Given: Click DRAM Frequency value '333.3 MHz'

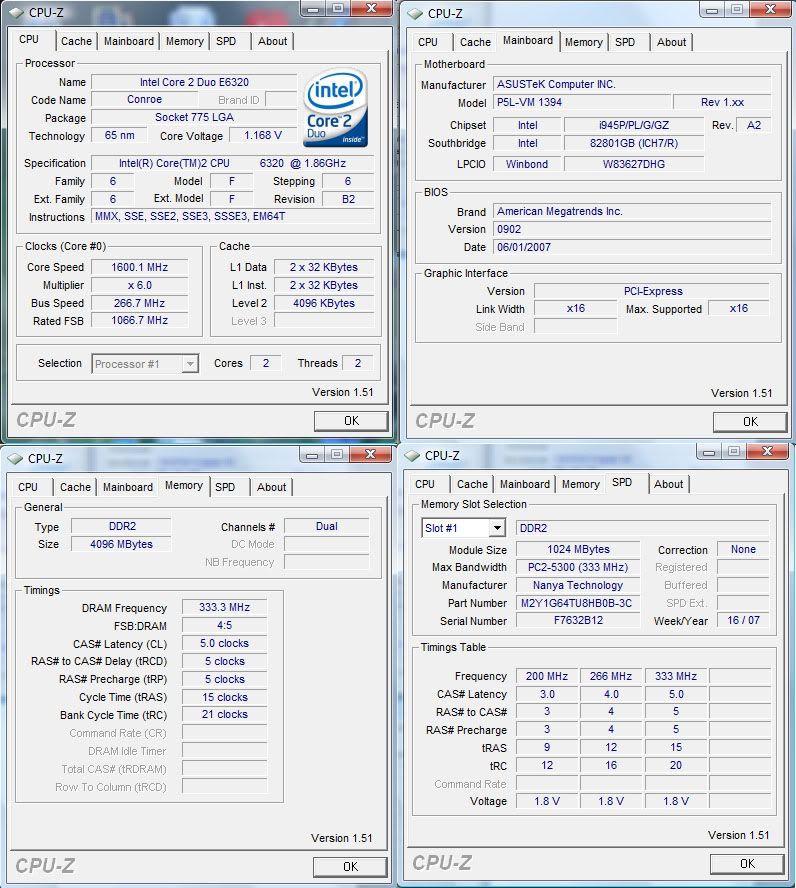Looking at the screenshot, I should [224, 607].
